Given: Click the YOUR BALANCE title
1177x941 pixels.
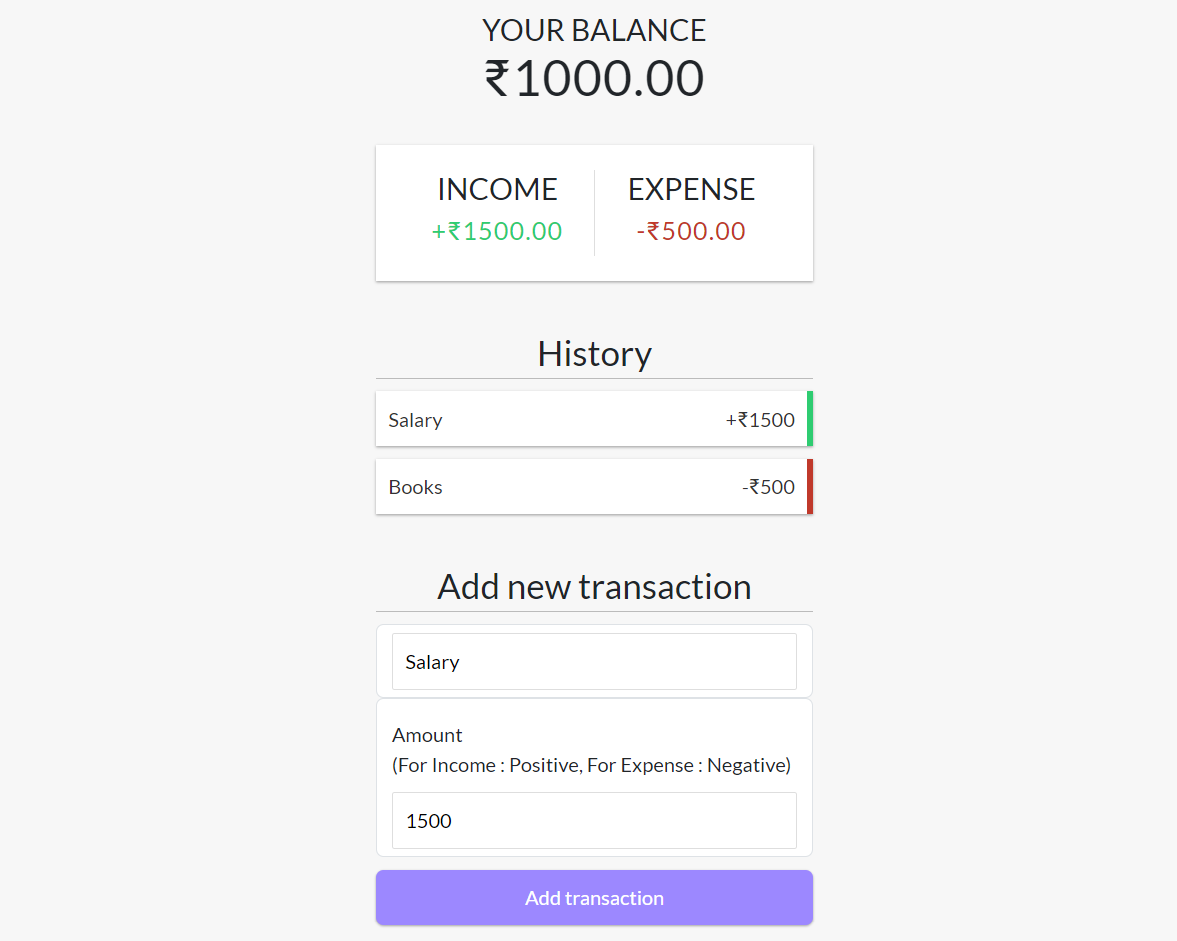Looking at the screenshot, I should [x=594, y=30].
